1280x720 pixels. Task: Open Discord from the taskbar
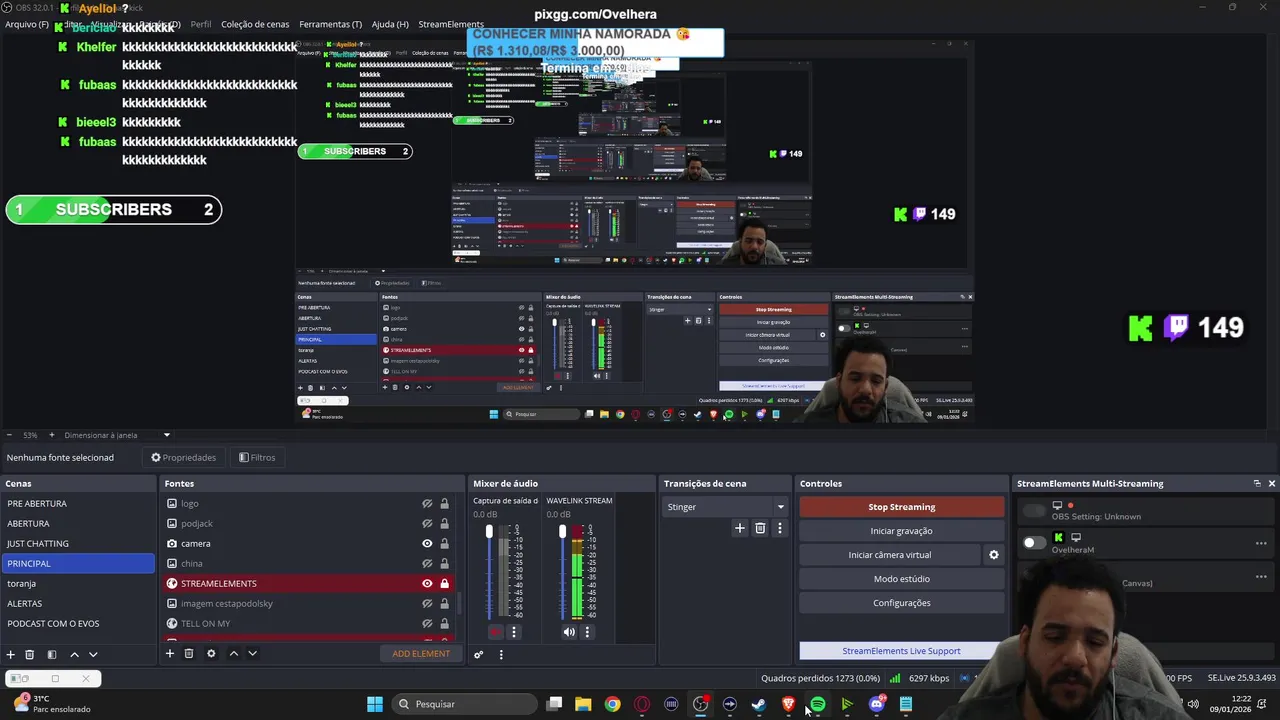click(x=877, y=704)
